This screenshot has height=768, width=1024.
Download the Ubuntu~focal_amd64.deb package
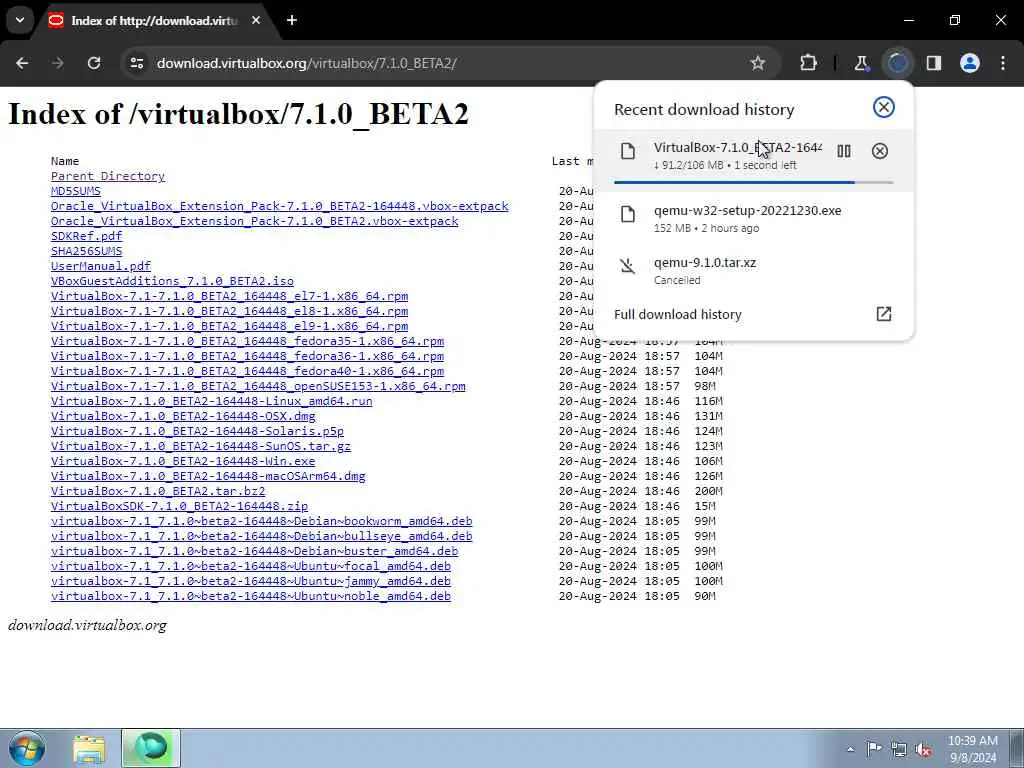coord(251,567)
